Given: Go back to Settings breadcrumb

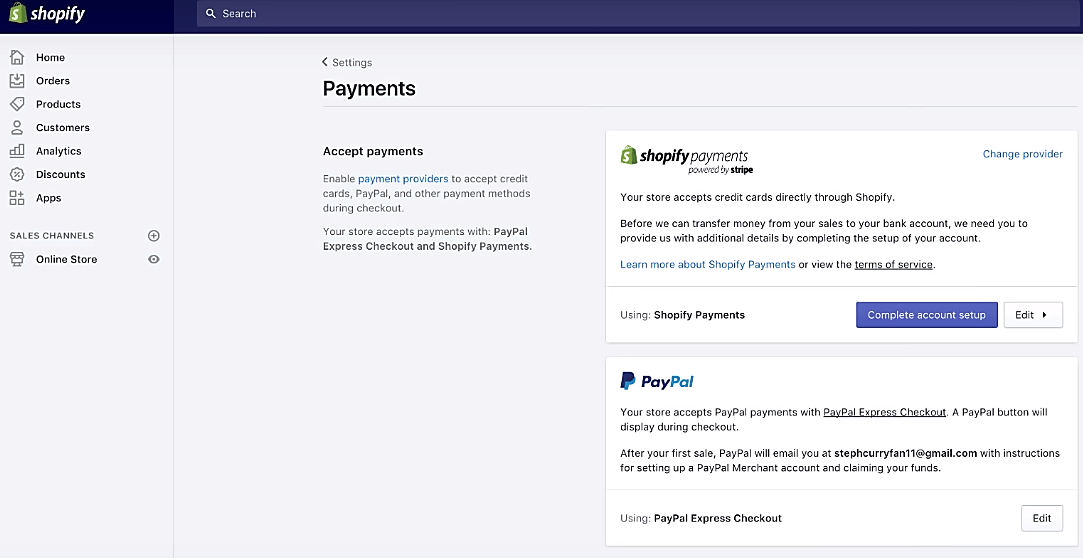Looking at the screenshot, I should click(352, 62).
